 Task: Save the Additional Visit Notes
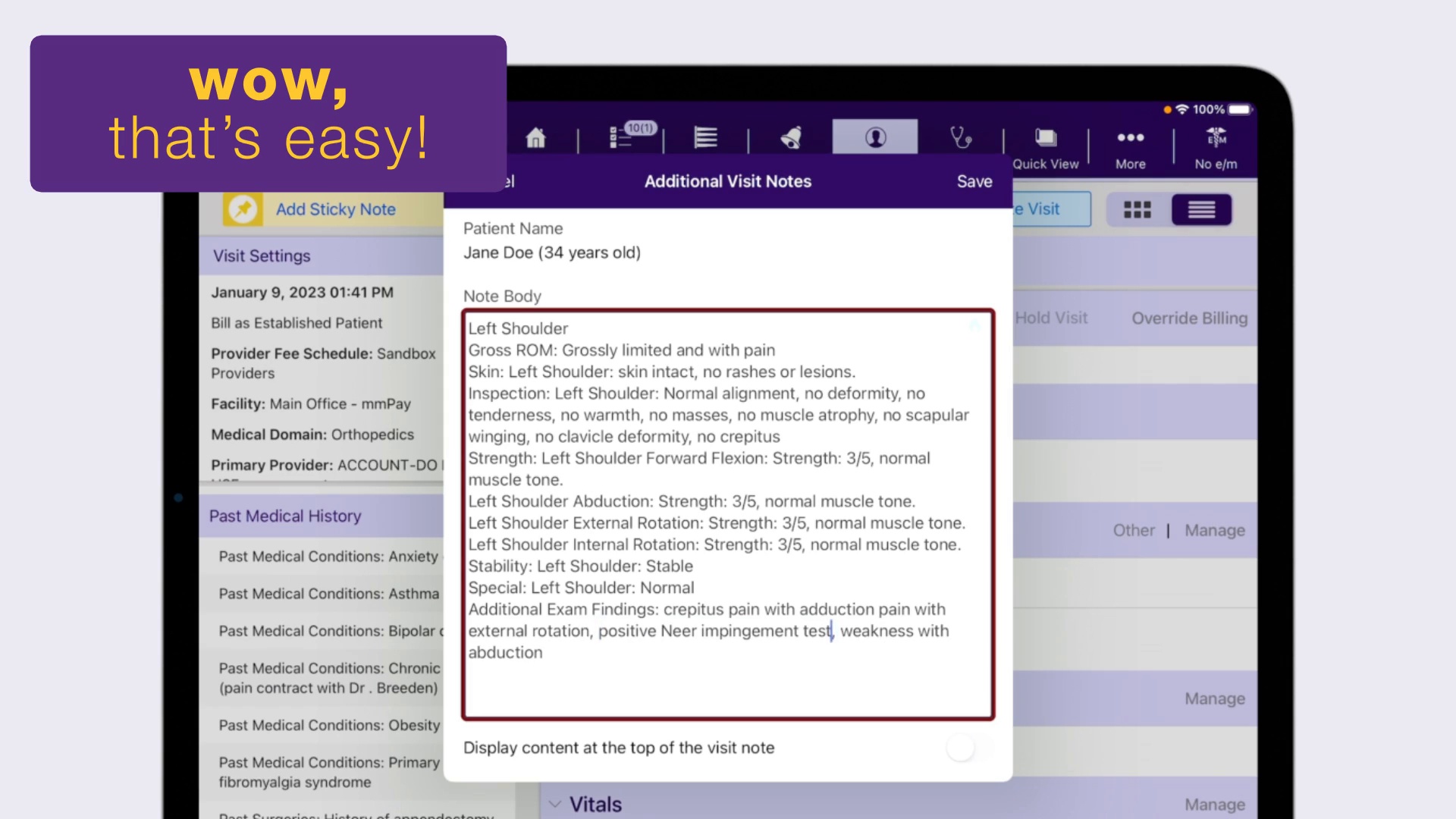(x=974, y=181)
